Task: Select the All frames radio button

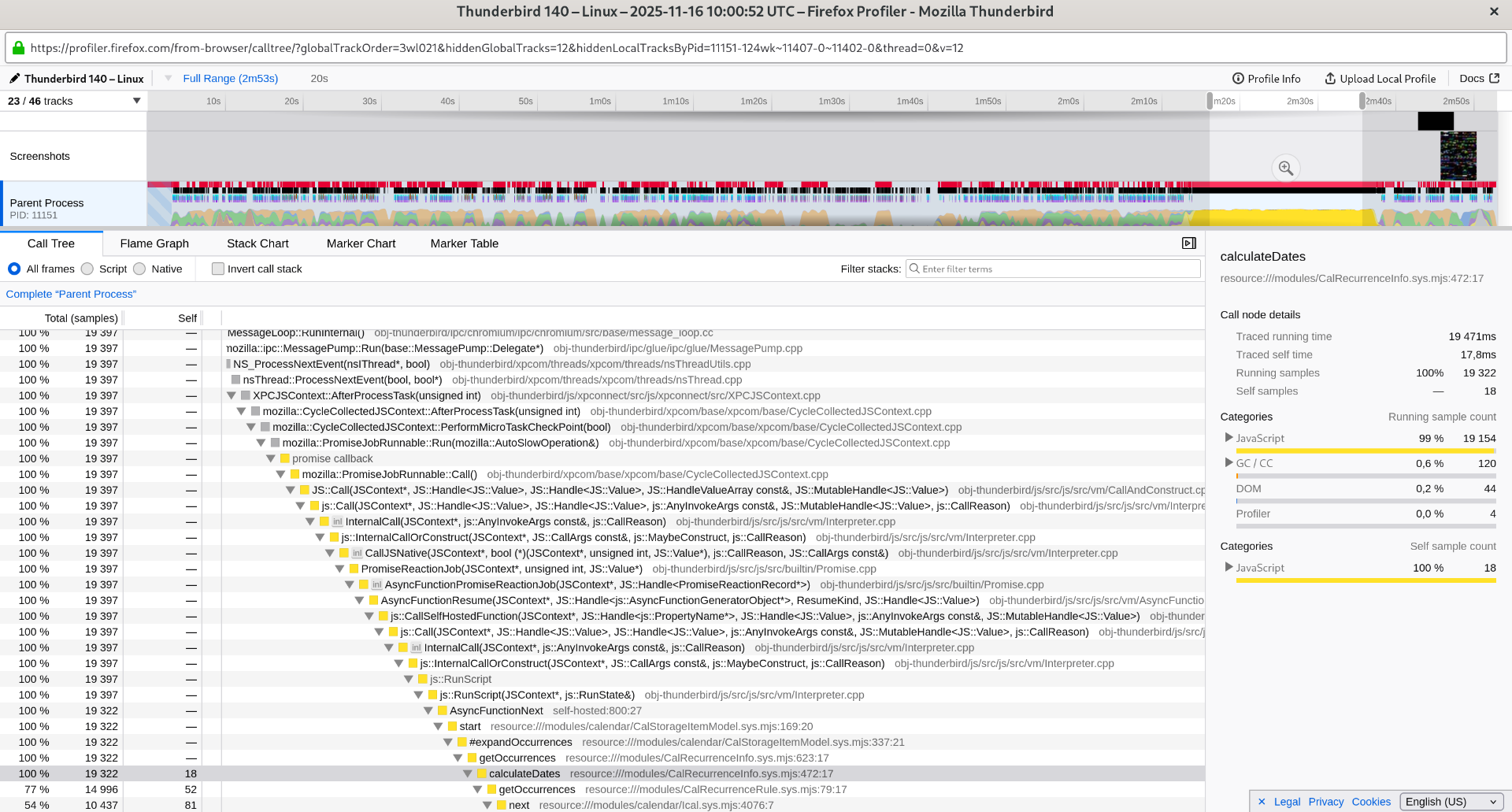Action: coord(14,269)
